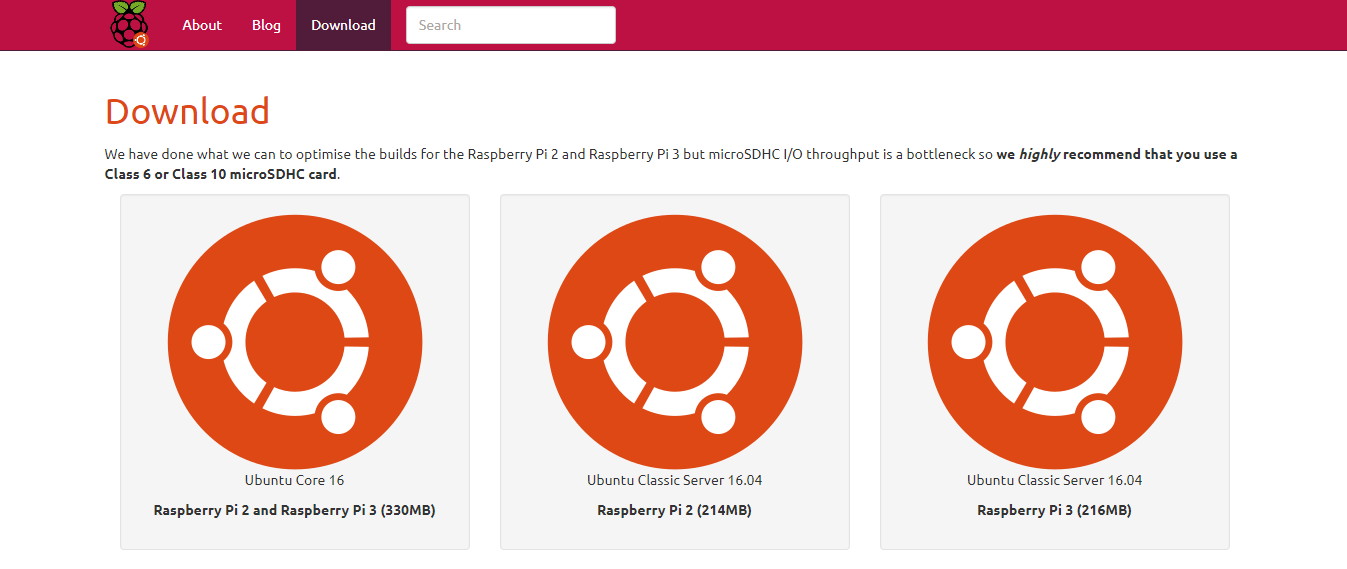Go to the Blog page
This screenshot has height=569, width=1347.
[x=266, y=25]
